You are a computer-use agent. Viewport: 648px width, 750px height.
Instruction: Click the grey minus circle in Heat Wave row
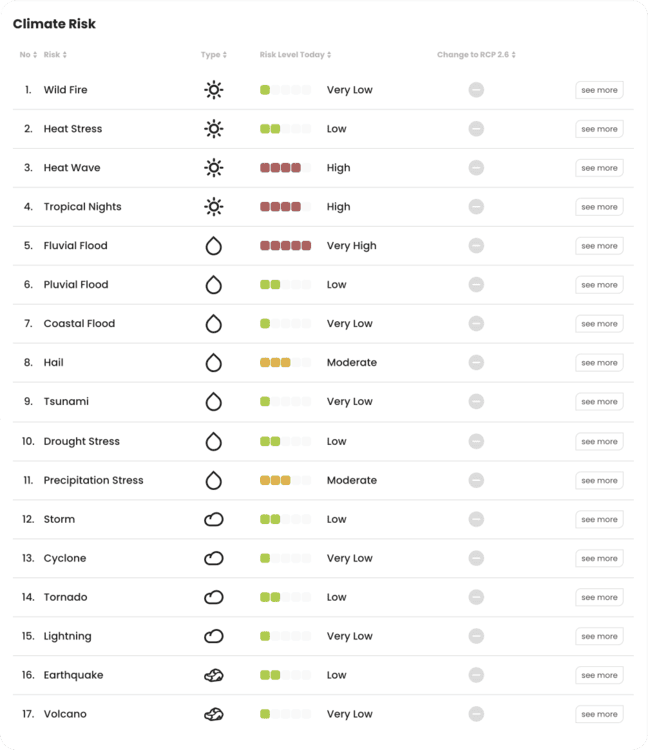tap(476, 168)
